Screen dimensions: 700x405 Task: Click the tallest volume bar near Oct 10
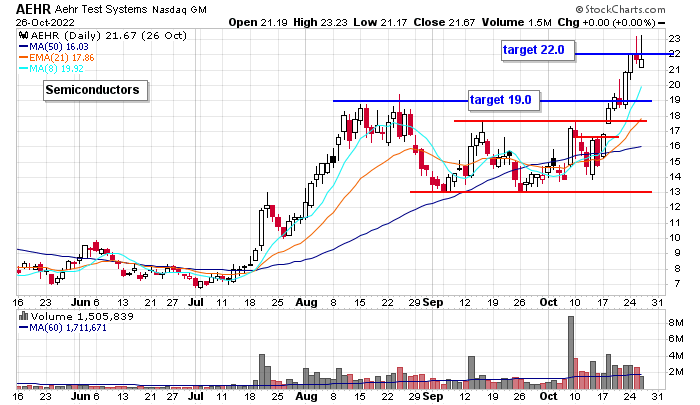(x=571, y=353)
